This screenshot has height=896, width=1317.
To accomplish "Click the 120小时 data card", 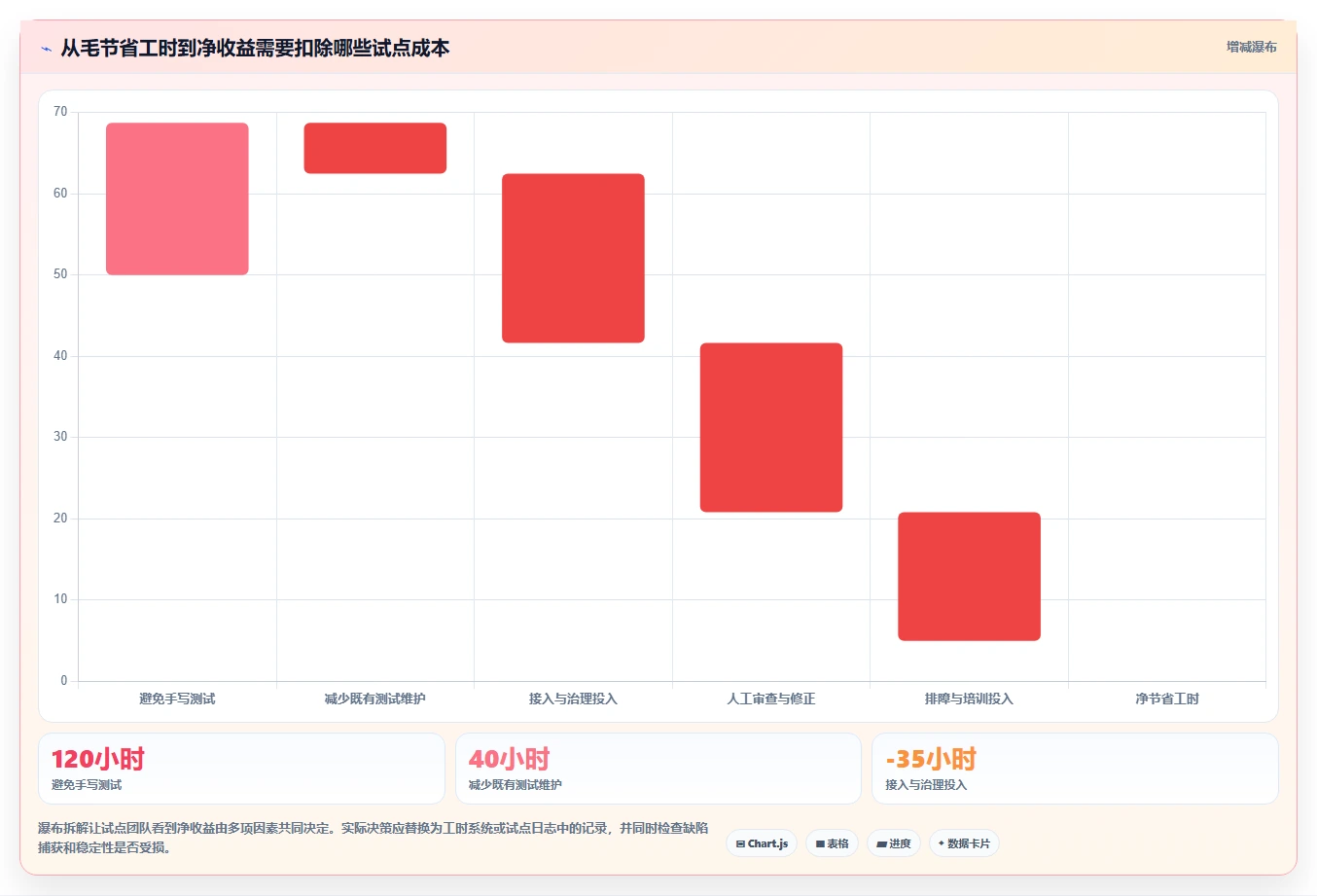I will click(241, 769).
